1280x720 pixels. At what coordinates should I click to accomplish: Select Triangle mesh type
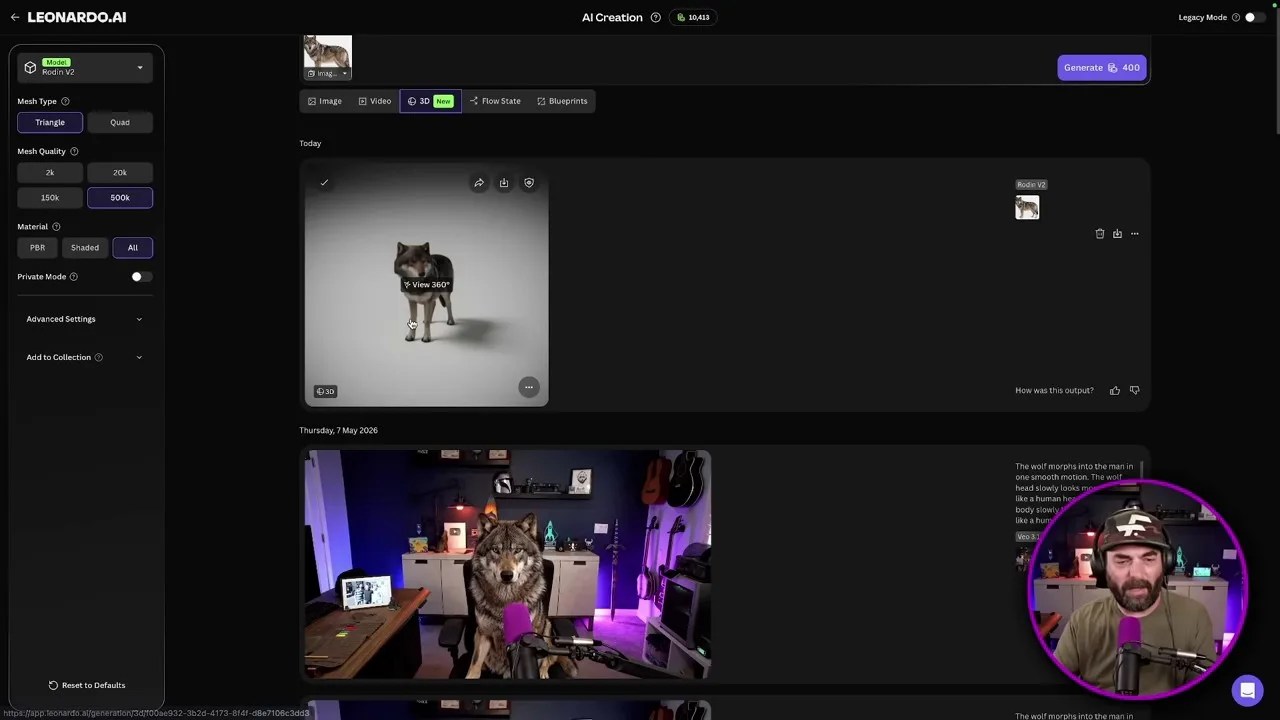coord(50,122)
